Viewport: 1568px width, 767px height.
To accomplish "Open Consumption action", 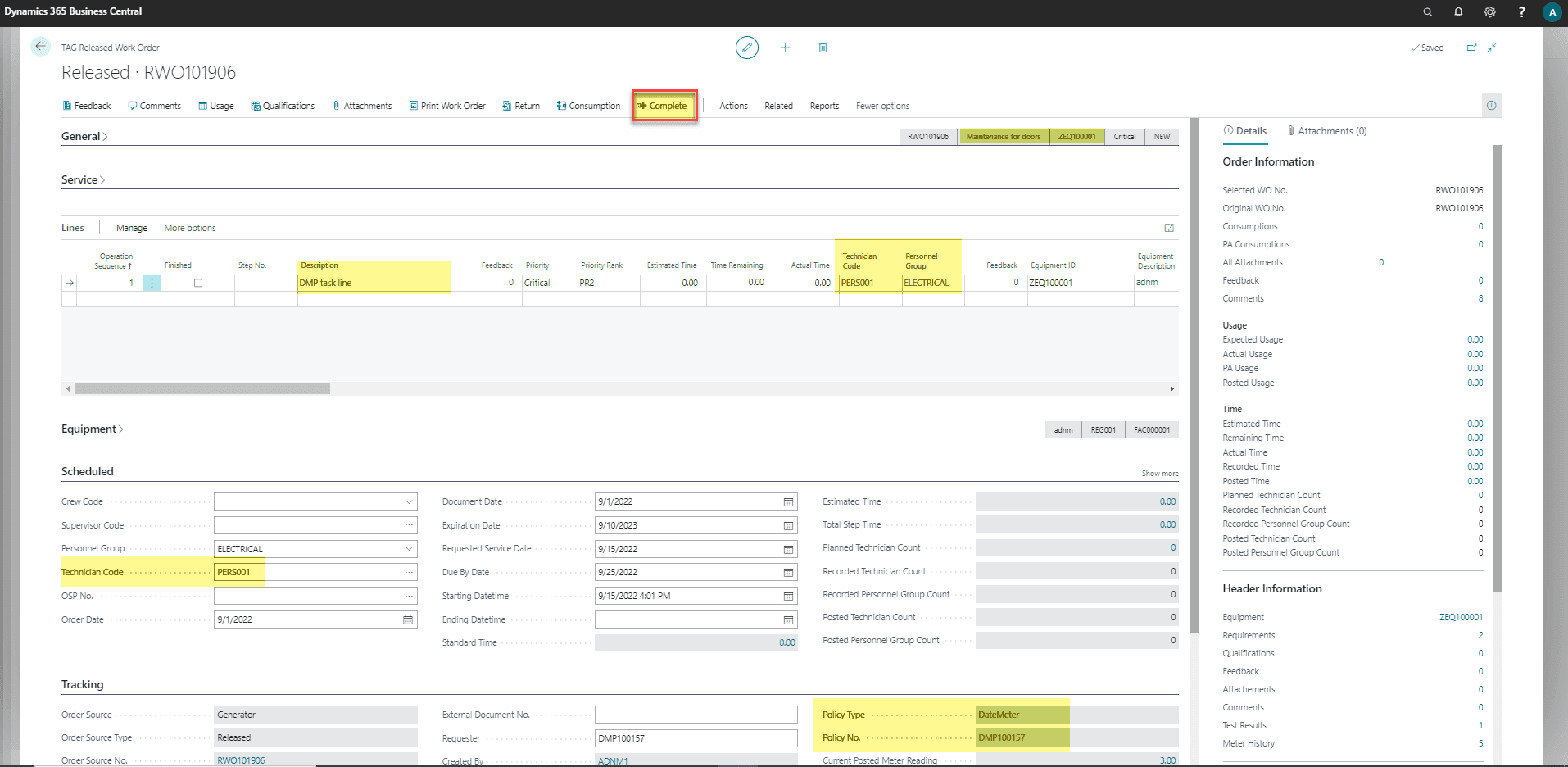I will click(x=588, y=106).
